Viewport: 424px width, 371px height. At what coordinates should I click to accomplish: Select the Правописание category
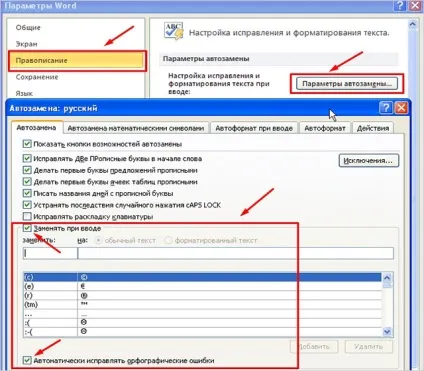point(77,61)
